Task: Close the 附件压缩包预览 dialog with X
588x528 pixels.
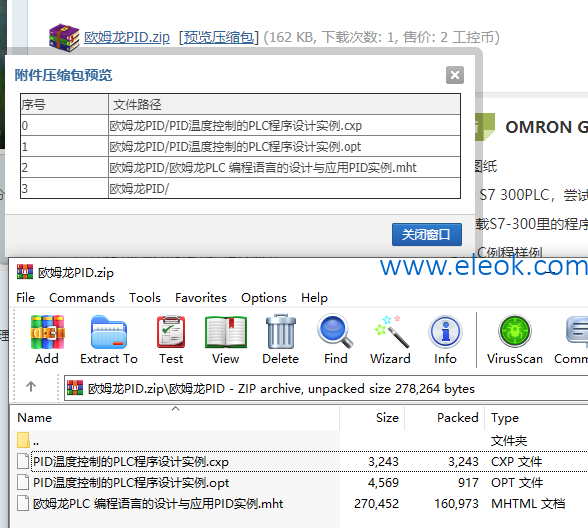Action: click(x=455, y=75)
